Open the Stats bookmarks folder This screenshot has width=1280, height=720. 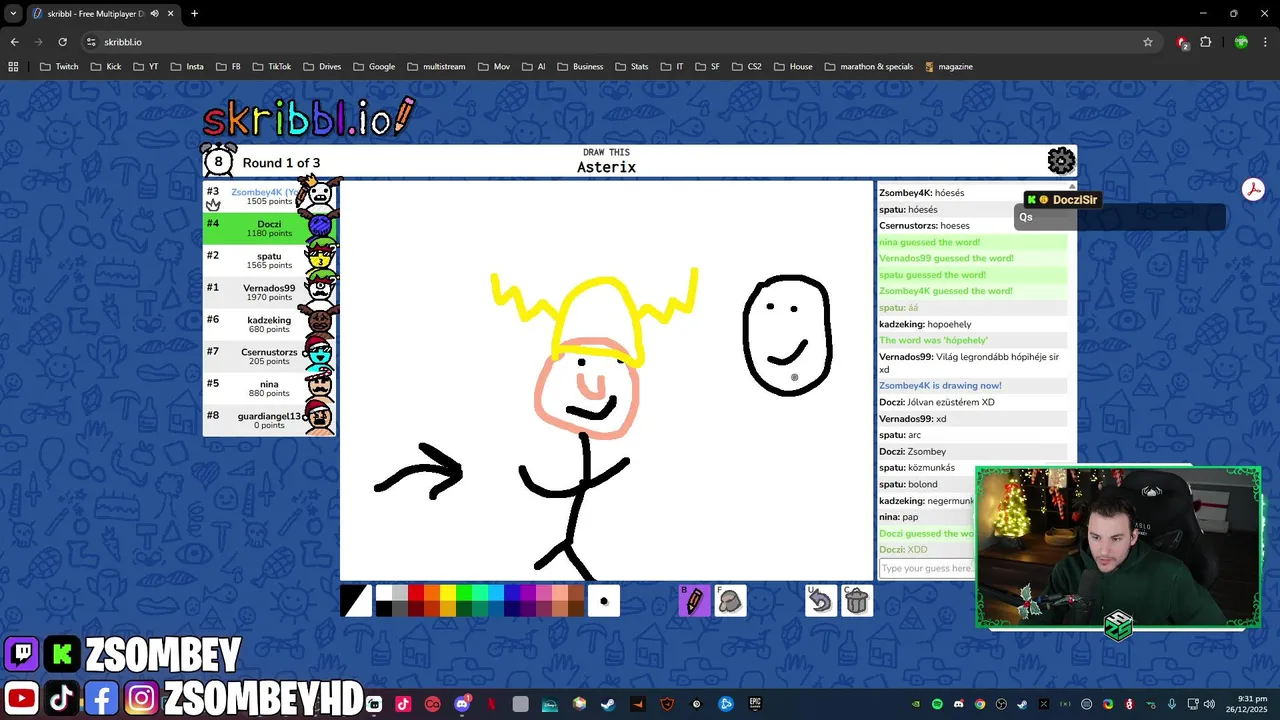tap(630, 67)
